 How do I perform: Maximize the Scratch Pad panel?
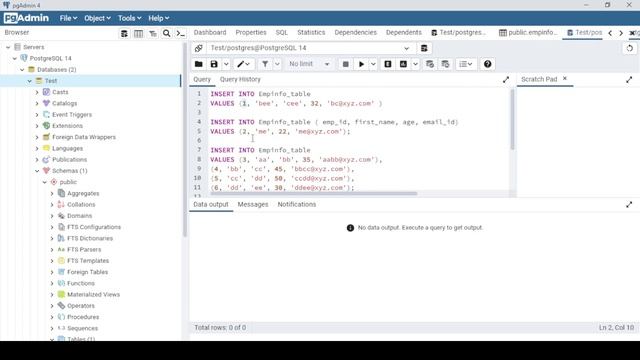coord(629,80)
